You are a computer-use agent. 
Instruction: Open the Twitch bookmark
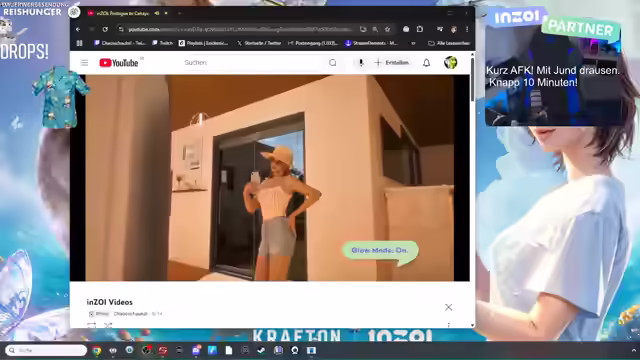[x=163, y=43]
